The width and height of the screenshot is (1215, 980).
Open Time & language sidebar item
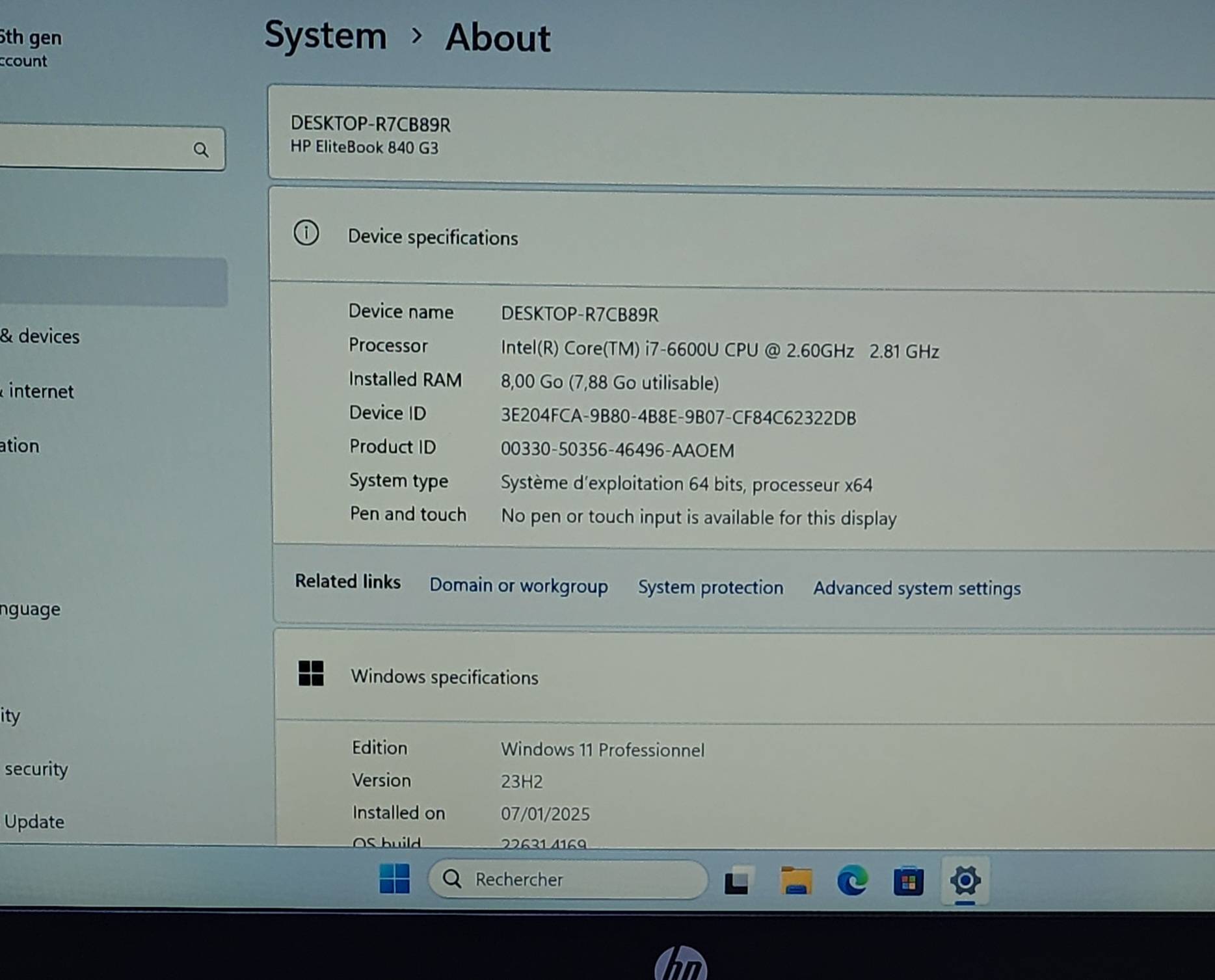(30, 610)
